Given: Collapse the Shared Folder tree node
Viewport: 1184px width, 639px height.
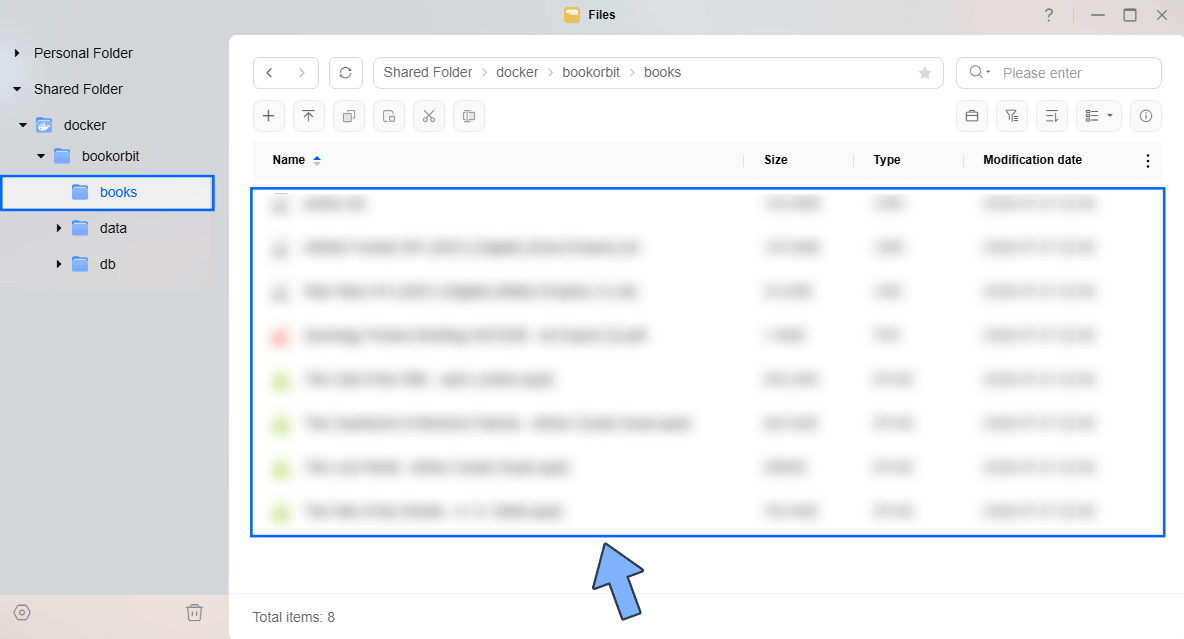Looking at the screenshot, I should (x=17, y=89).
